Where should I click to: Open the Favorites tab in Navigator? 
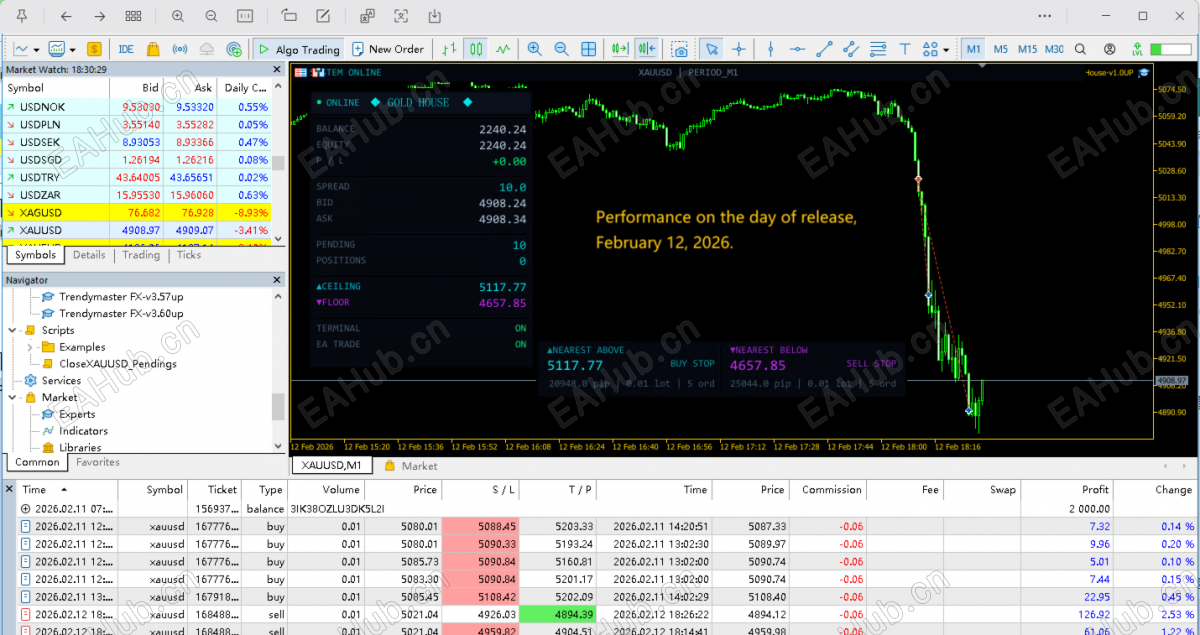point(98,462)
